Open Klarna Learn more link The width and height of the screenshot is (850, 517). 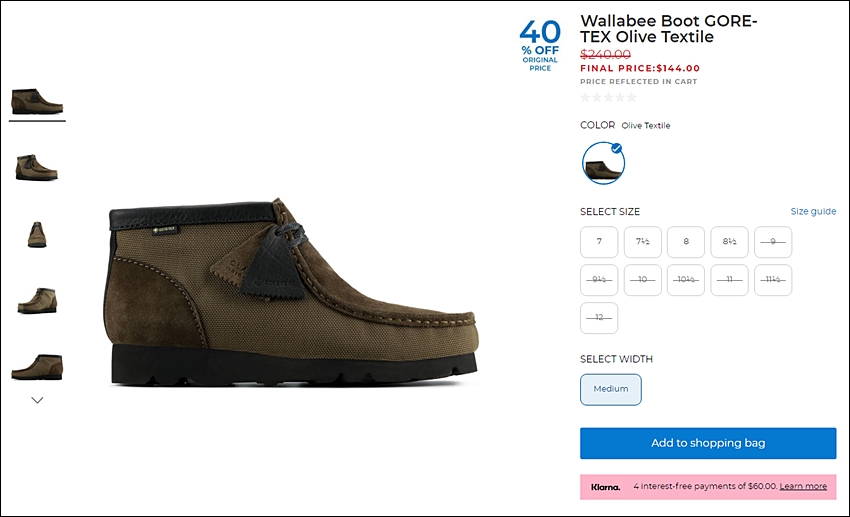pyautogui.click(x=803, y=486)
